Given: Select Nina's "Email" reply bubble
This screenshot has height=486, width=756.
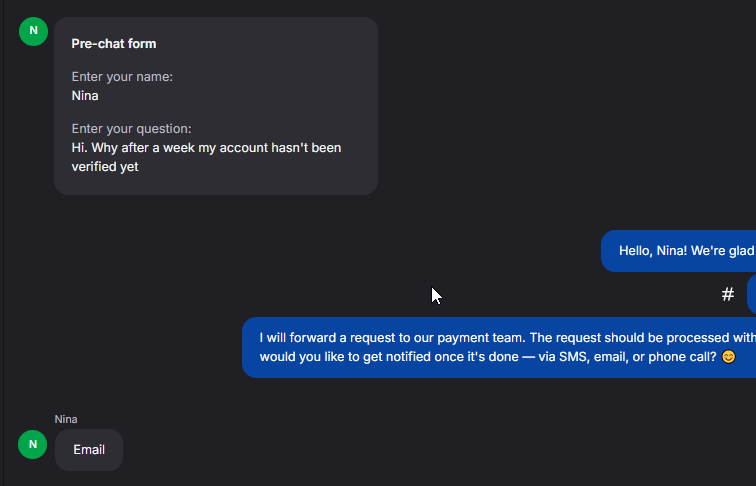Looking at the screenshot, I should (x=89, y=450).
